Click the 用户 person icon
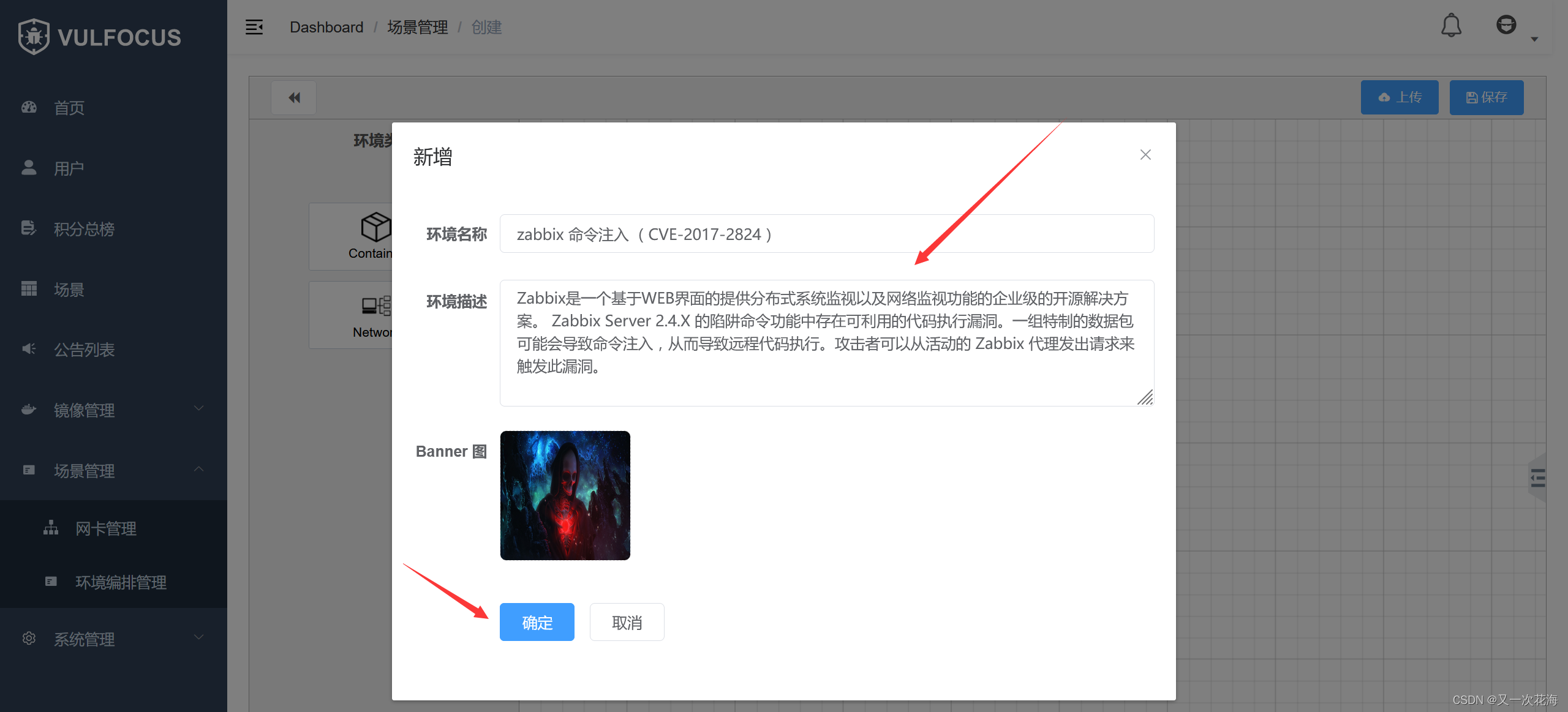The height and width of the screenshot is (712, 1568). (29, 167)
